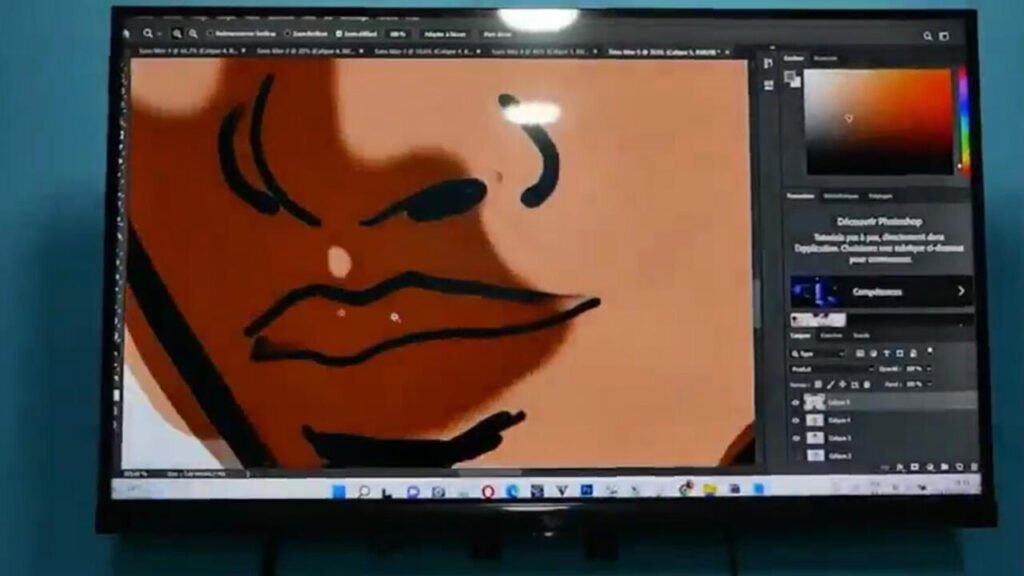Click the Windows Start button
Image resolution: width=1024 pixels, height=576 pixels.
point(339,491)
